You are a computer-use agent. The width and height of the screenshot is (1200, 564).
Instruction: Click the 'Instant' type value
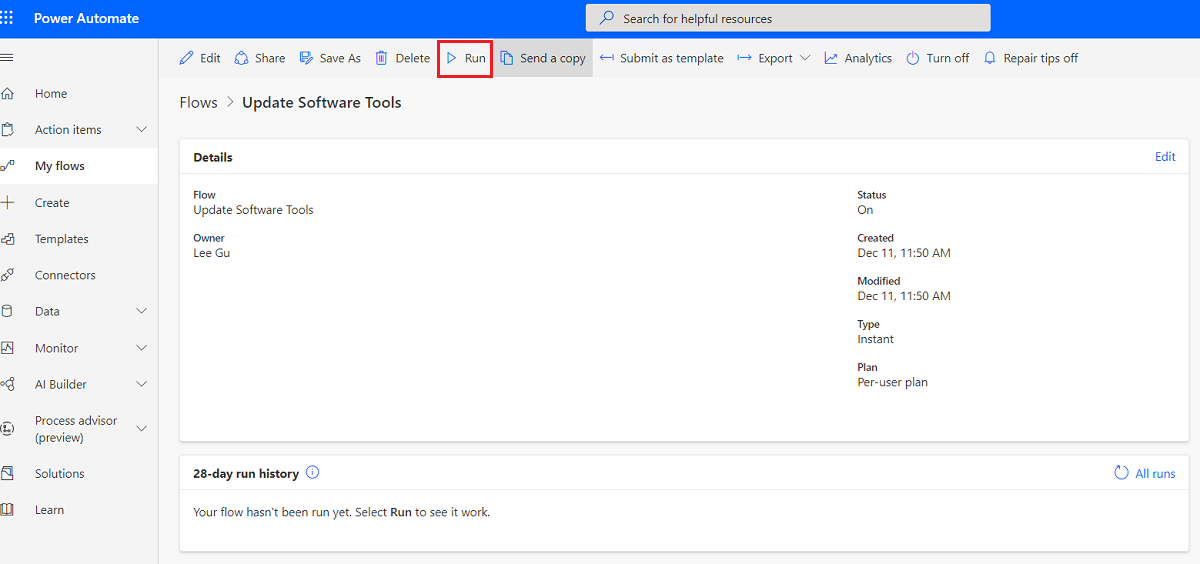point(875,339)
